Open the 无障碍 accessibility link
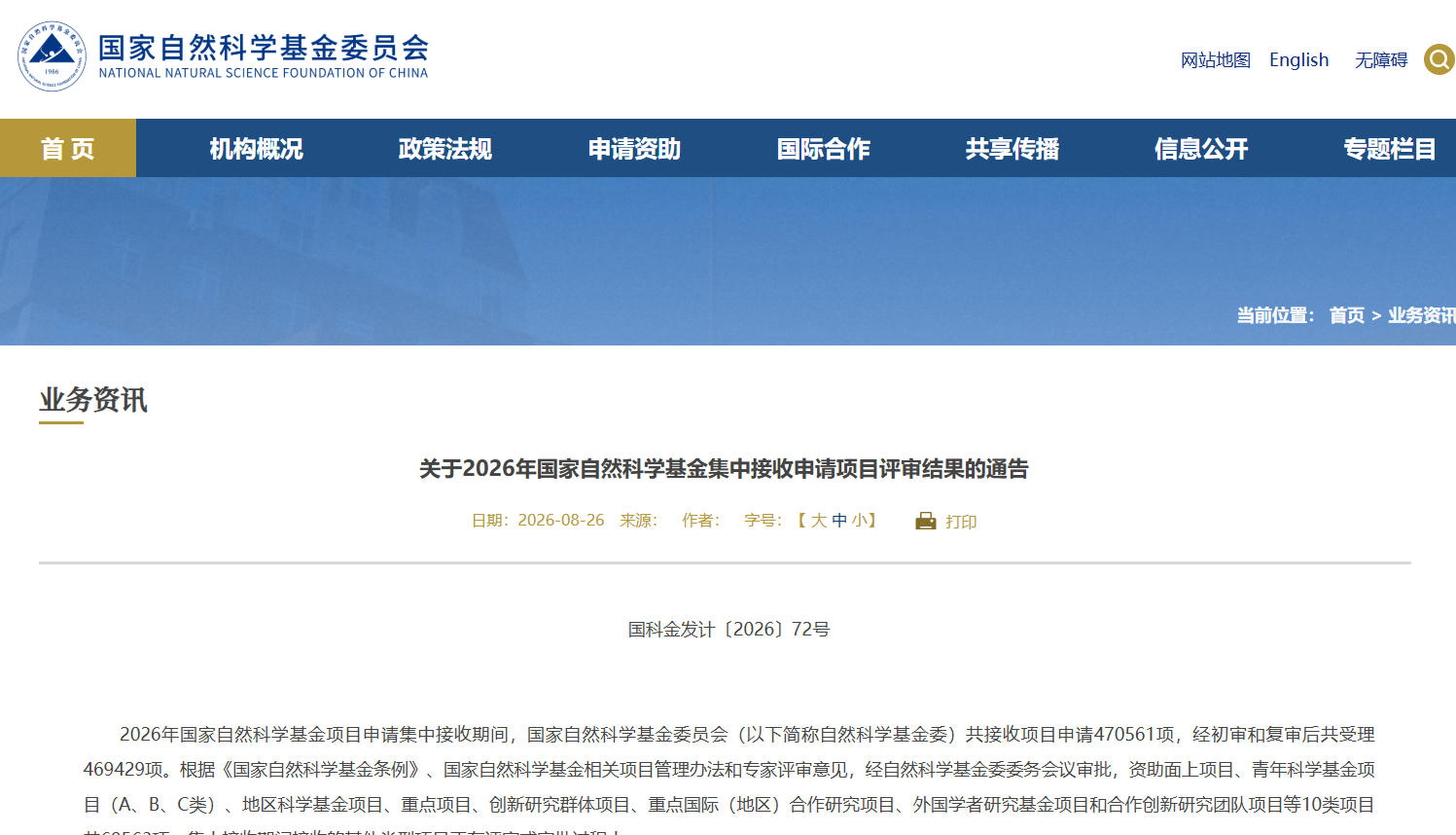1456x835 pixels. pos(1381,60)
